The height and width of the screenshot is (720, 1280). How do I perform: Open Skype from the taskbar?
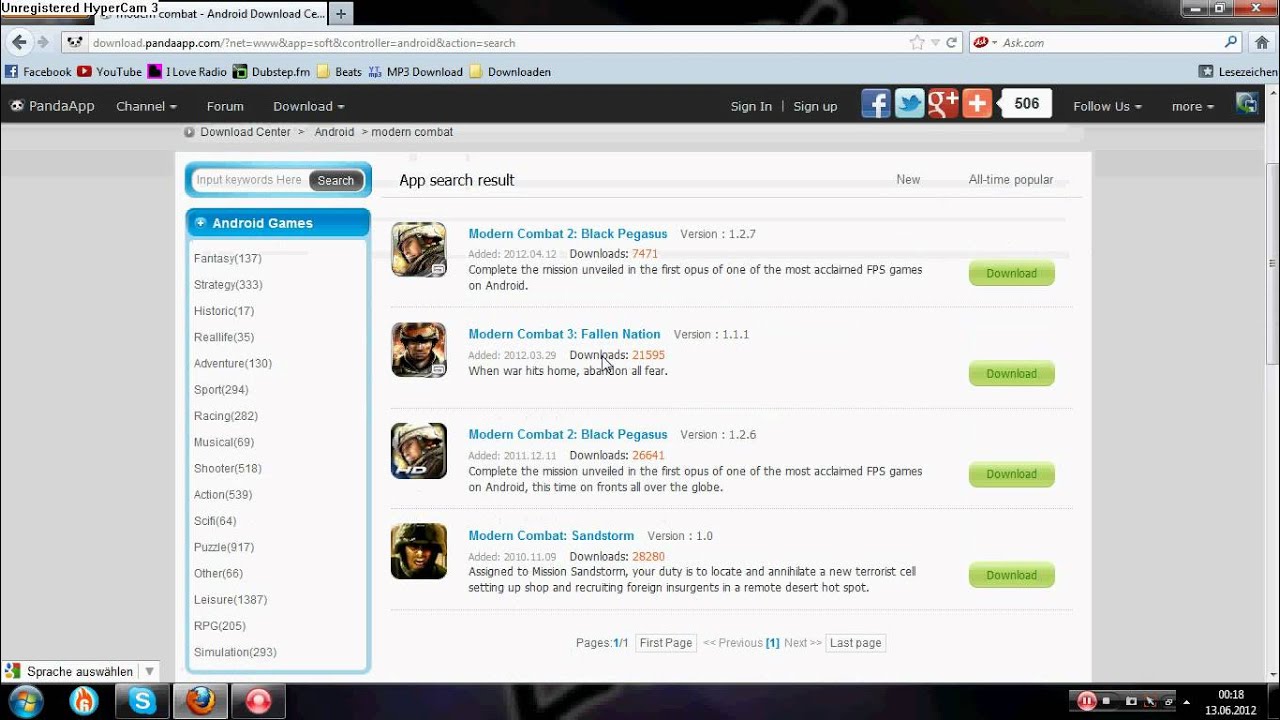(143, 702)
